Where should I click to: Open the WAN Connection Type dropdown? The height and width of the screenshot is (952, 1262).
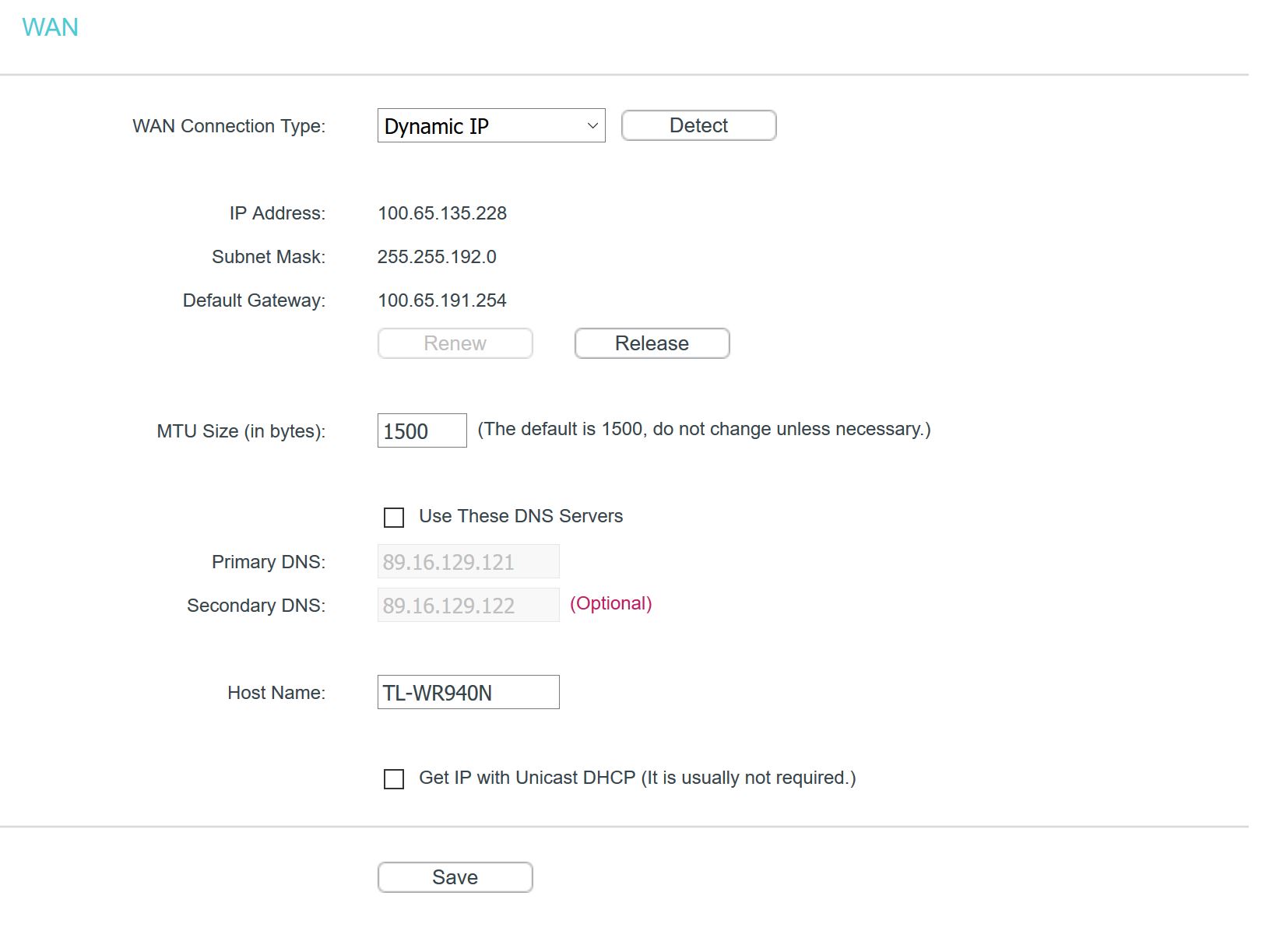[x=490, y=126]
